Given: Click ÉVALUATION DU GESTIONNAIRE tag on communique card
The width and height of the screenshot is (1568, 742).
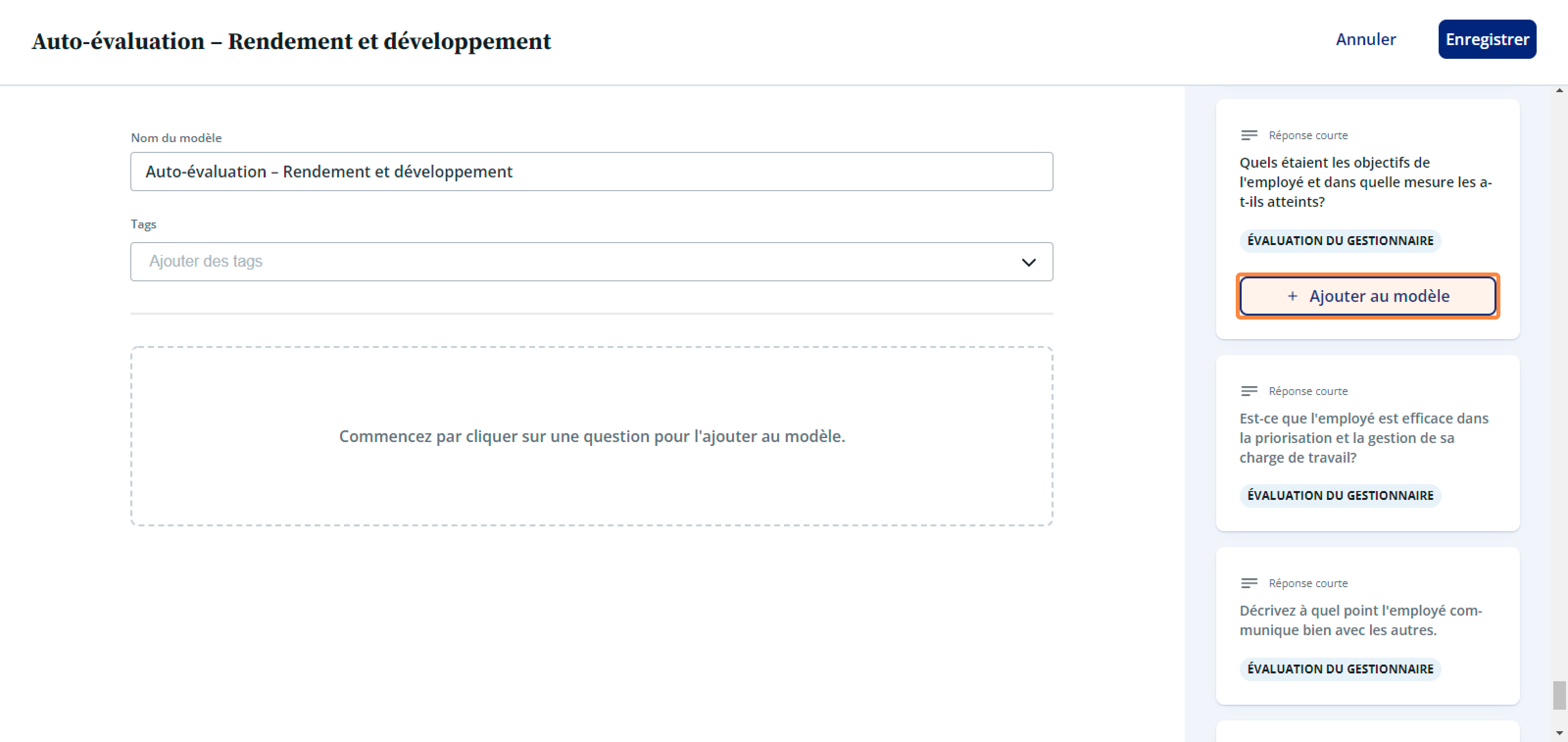Looking at the screenshot, I should (x=1340, y=669).
